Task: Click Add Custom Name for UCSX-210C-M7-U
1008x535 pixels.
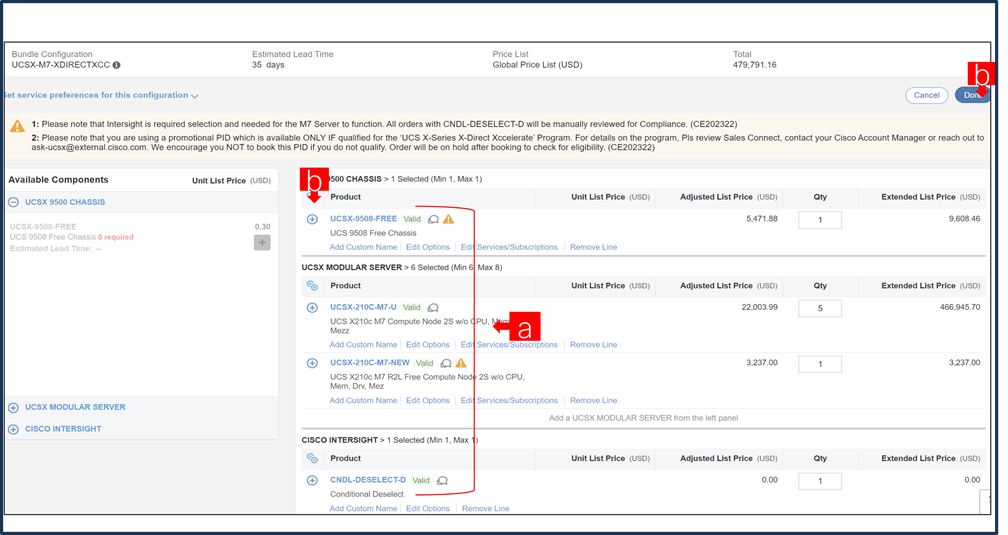Action: click(x=363, y=345)
